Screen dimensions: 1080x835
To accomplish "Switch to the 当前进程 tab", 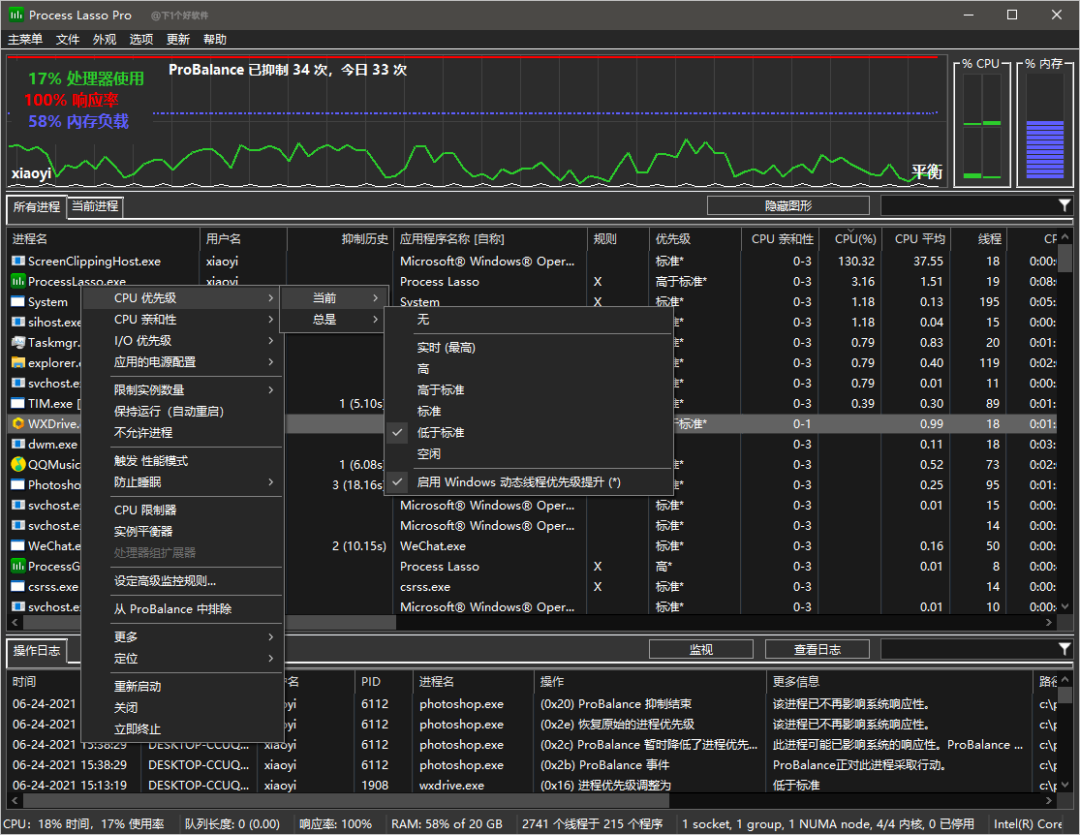I will (x=95, y=207).
